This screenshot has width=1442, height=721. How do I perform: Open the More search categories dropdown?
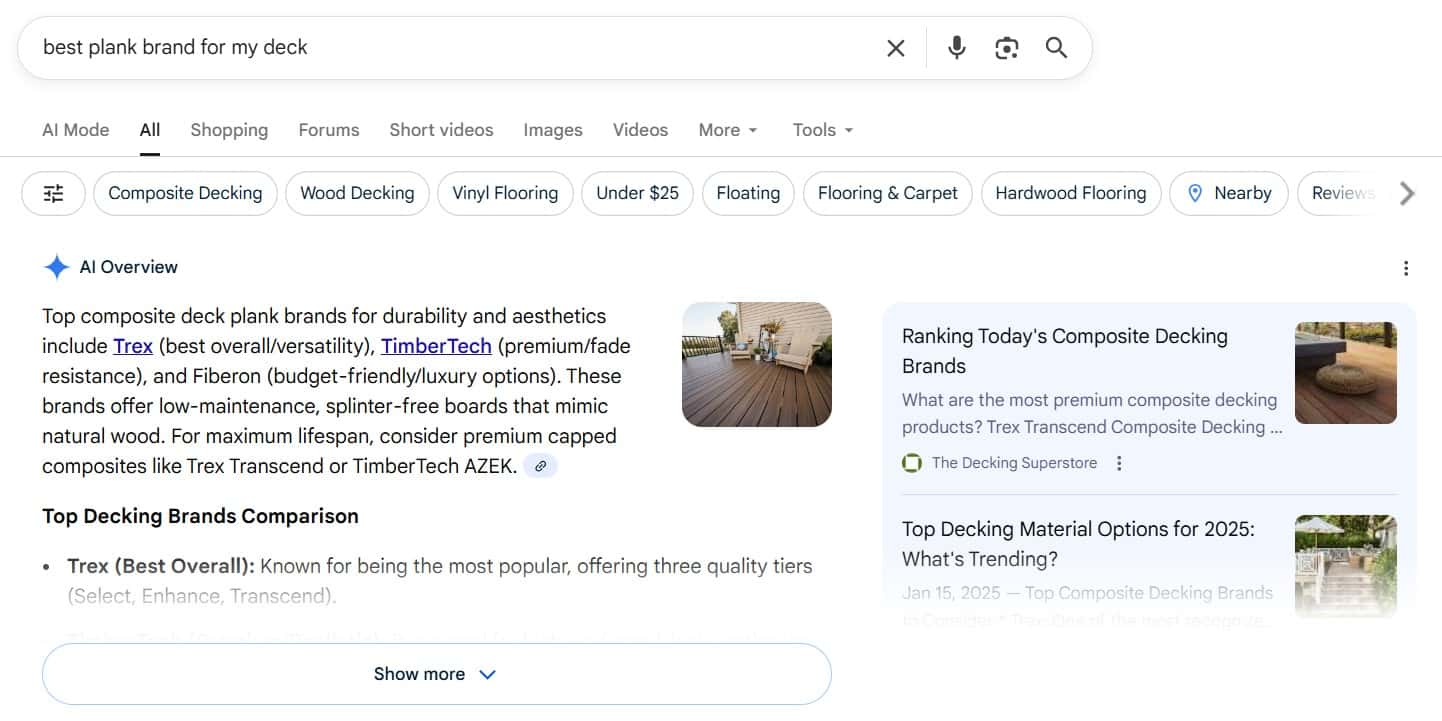pos(727,130)
